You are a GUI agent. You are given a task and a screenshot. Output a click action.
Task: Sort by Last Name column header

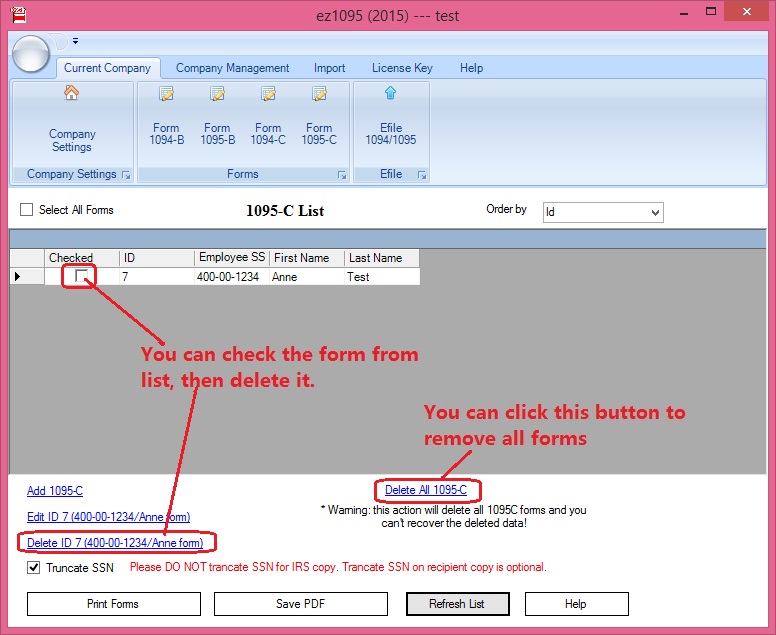[x=382, y=258]
